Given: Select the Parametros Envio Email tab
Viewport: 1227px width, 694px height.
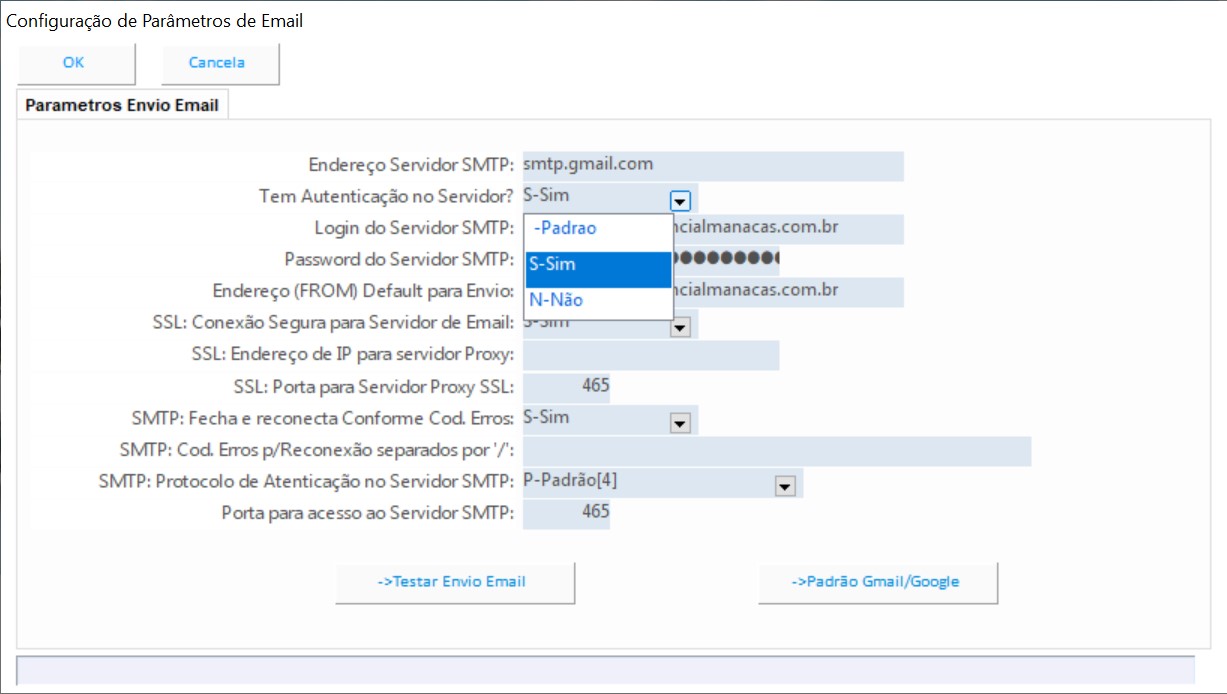Looking at the screenshot, I should (122, 105).
